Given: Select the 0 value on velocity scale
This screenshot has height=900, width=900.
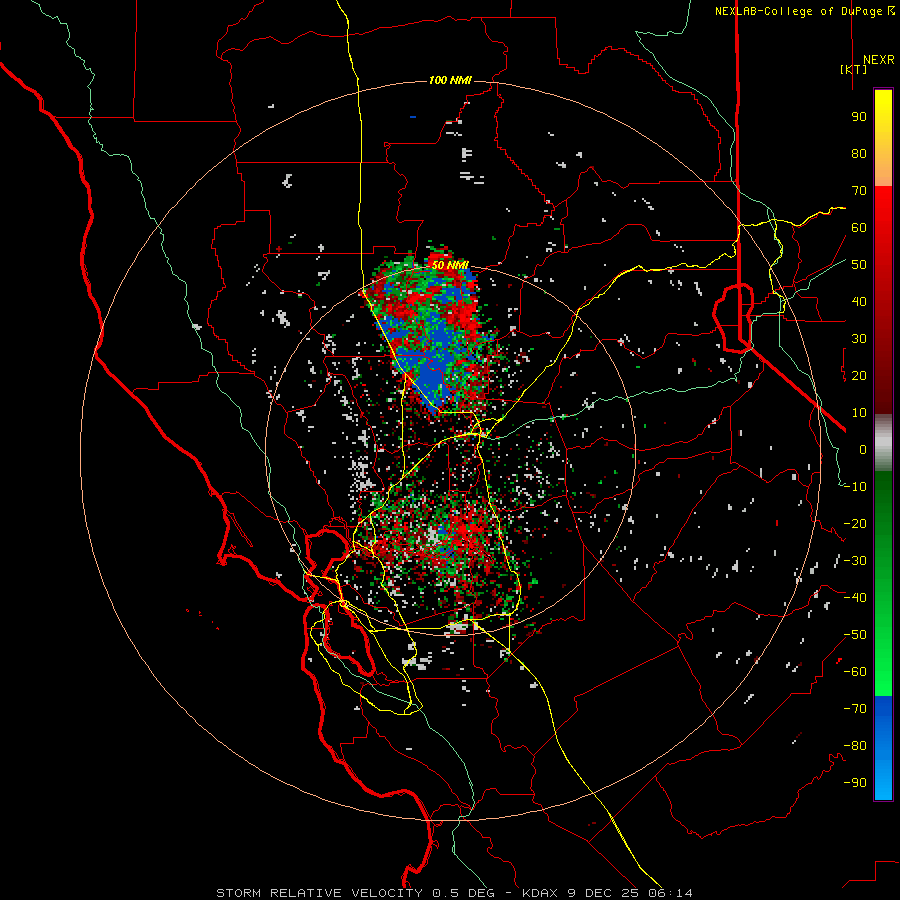Looking at the screenshot, I should [x=863, y=449].
